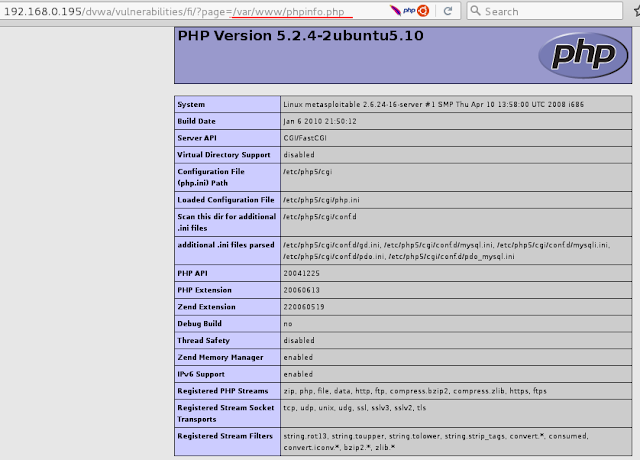
Task: Click 'Scan this dir for additional .ini files' label
Action: (x=227, y=222)
